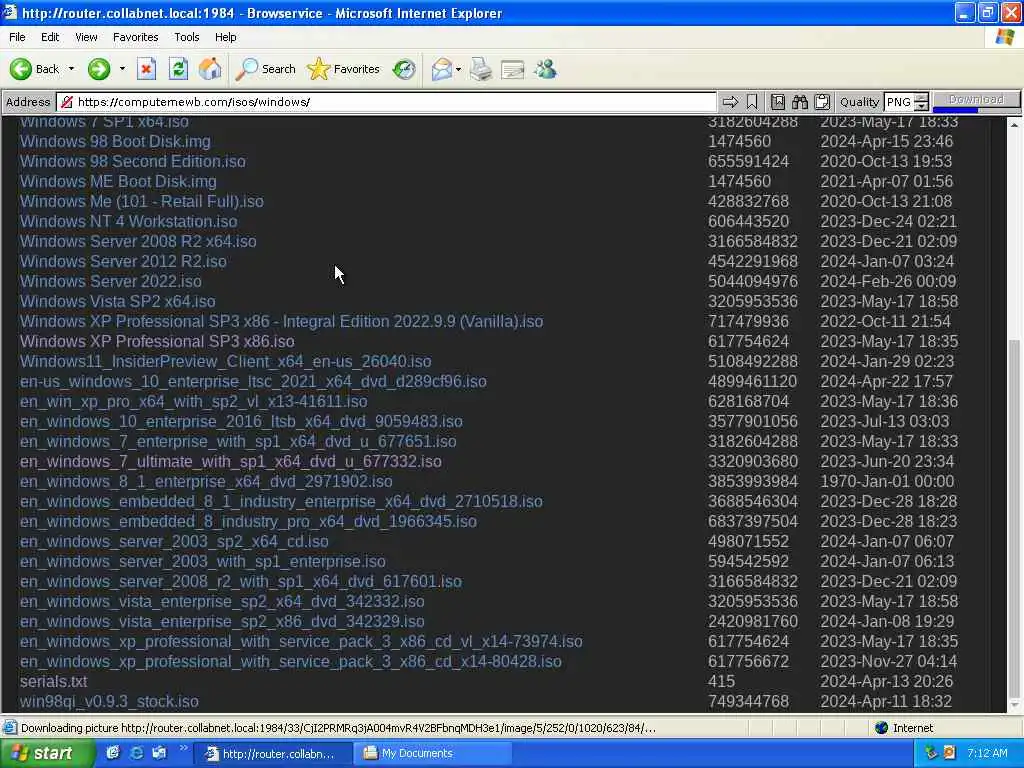Click the file size 5044094976
The width and height of the screenshot is (1024, 768).
(x=753, y=281)
